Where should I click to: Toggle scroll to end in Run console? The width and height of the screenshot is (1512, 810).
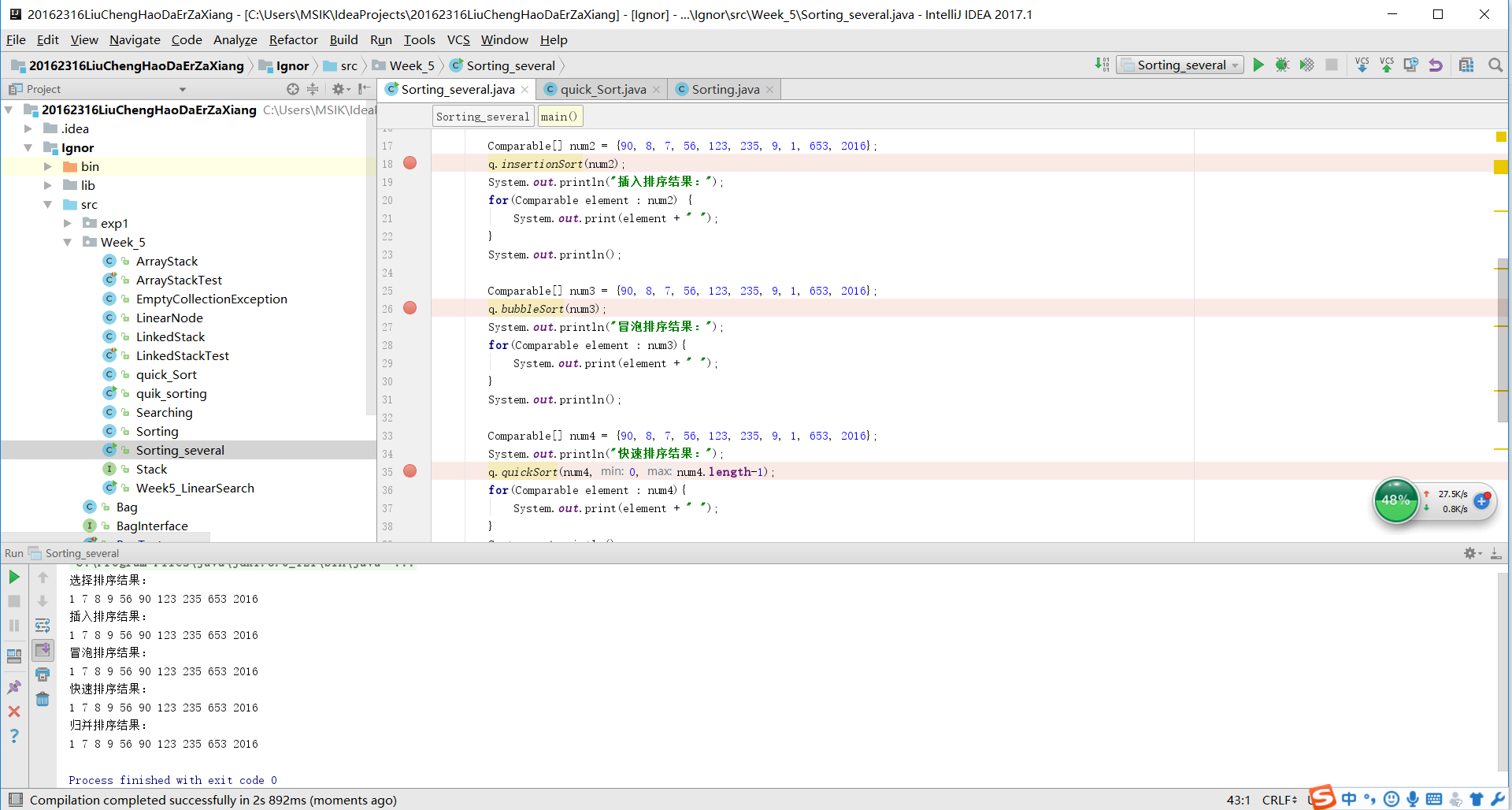(x=43, y=650)
